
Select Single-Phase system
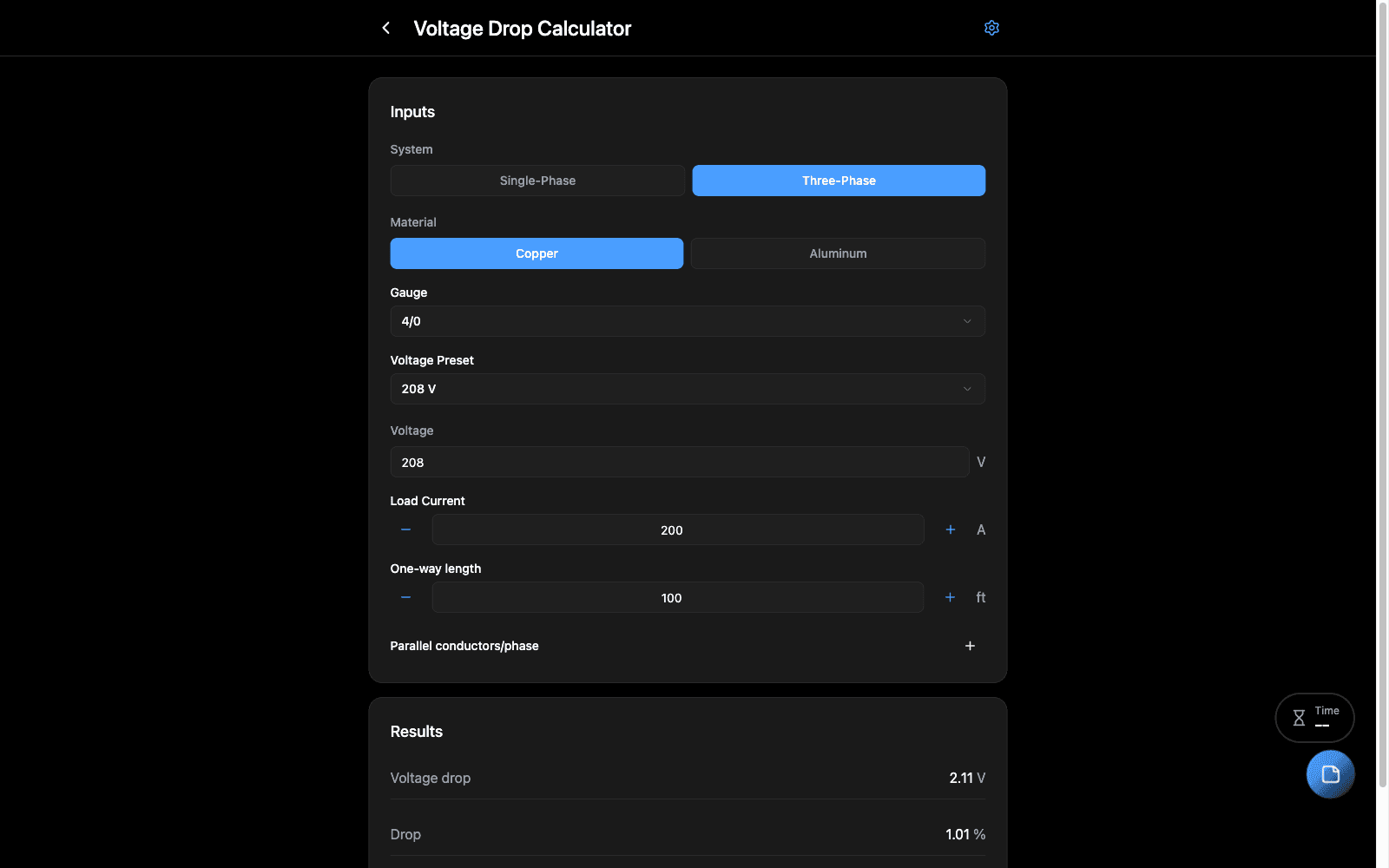537,181
